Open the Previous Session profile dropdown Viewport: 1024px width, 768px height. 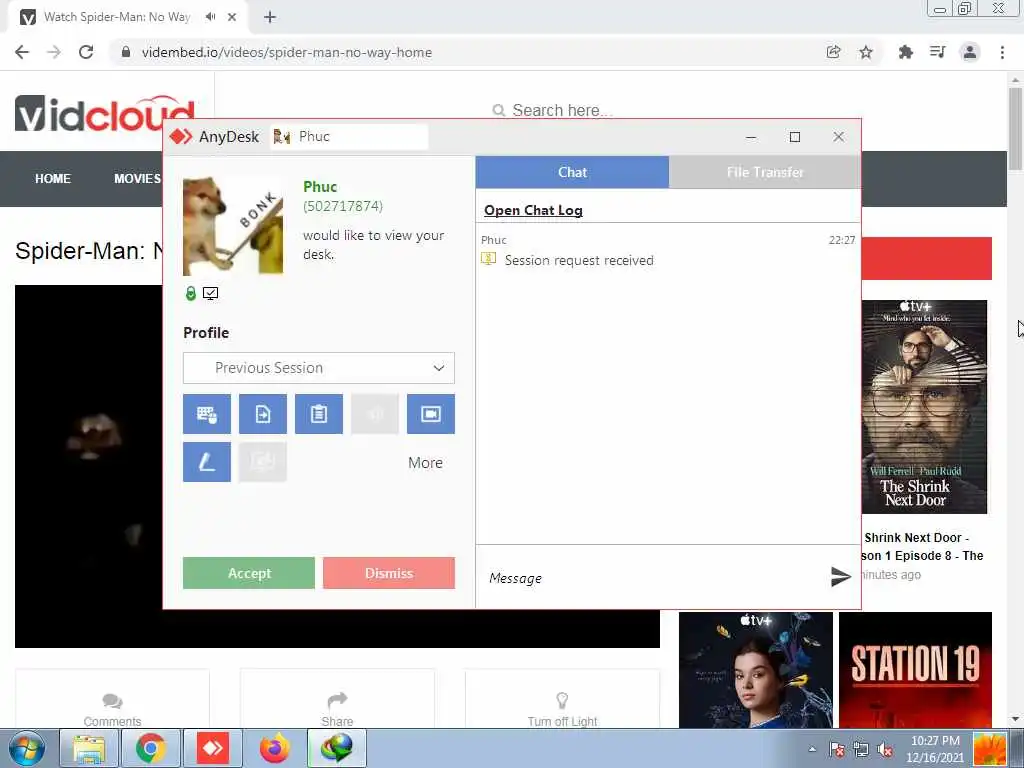coord(319,368)
